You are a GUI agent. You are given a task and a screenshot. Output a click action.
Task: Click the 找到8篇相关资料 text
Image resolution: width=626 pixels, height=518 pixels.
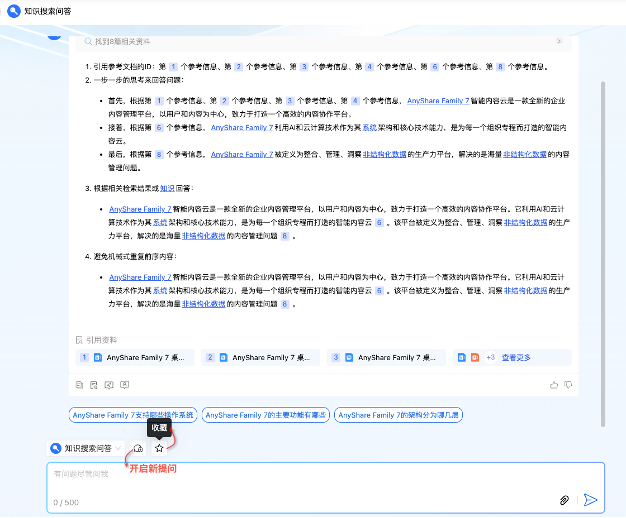pos(122,42)
